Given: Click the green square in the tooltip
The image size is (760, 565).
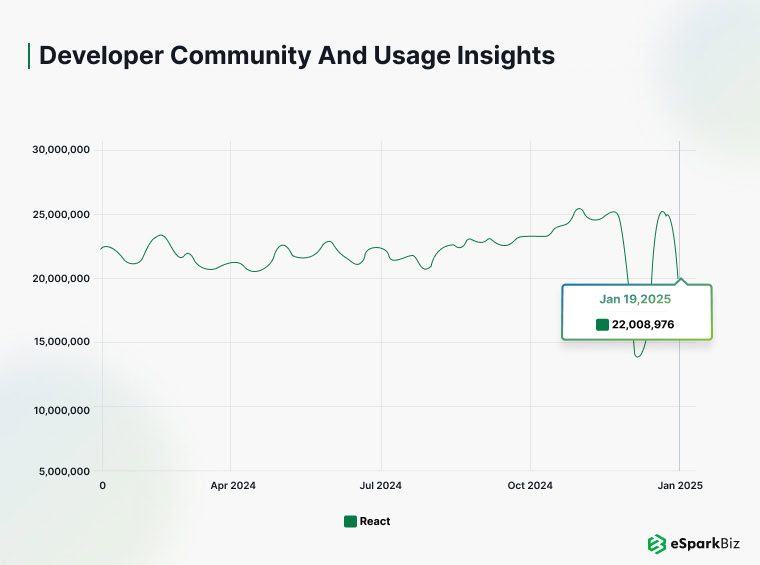Looking at the screenshot, I should click(x=602, y=324).
